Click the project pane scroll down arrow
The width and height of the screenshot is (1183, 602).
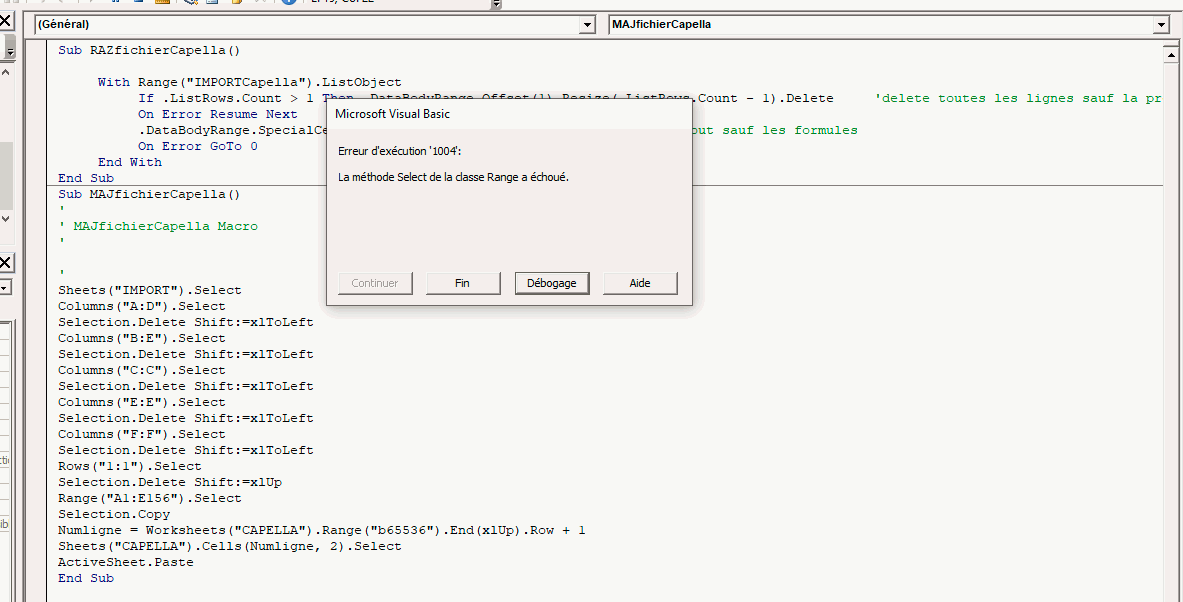(5, 218)
